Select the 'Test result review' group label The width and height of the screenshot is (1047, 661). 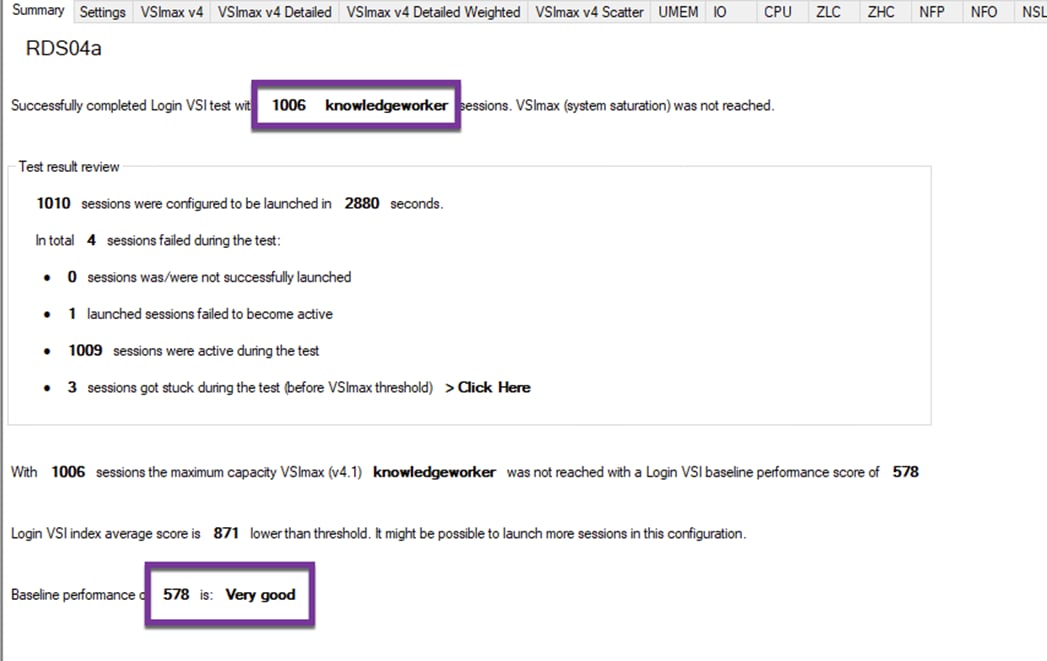(x=69, y=167)
